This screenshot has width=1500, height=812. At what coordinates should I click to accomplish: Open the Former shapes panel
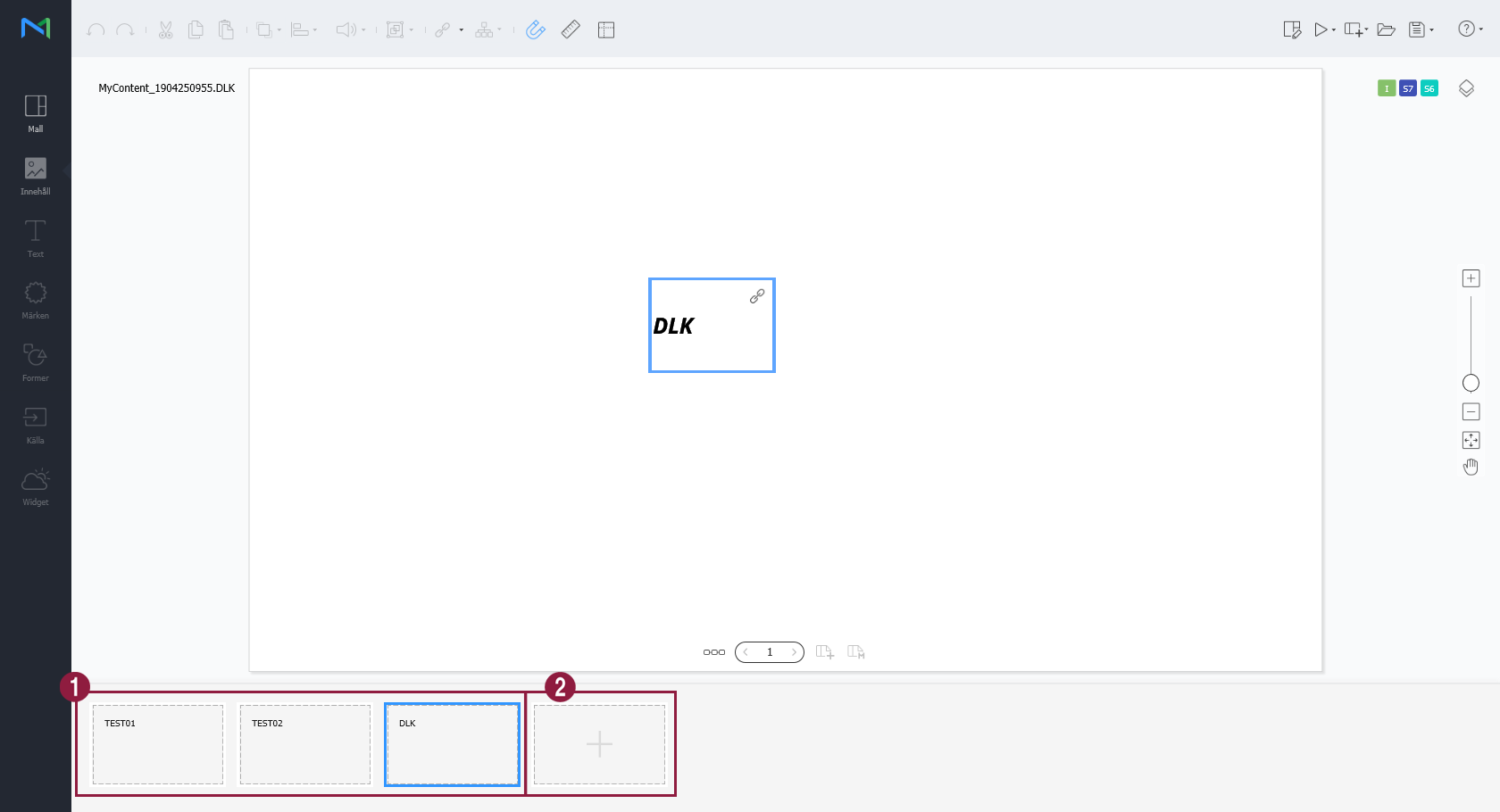36,362
